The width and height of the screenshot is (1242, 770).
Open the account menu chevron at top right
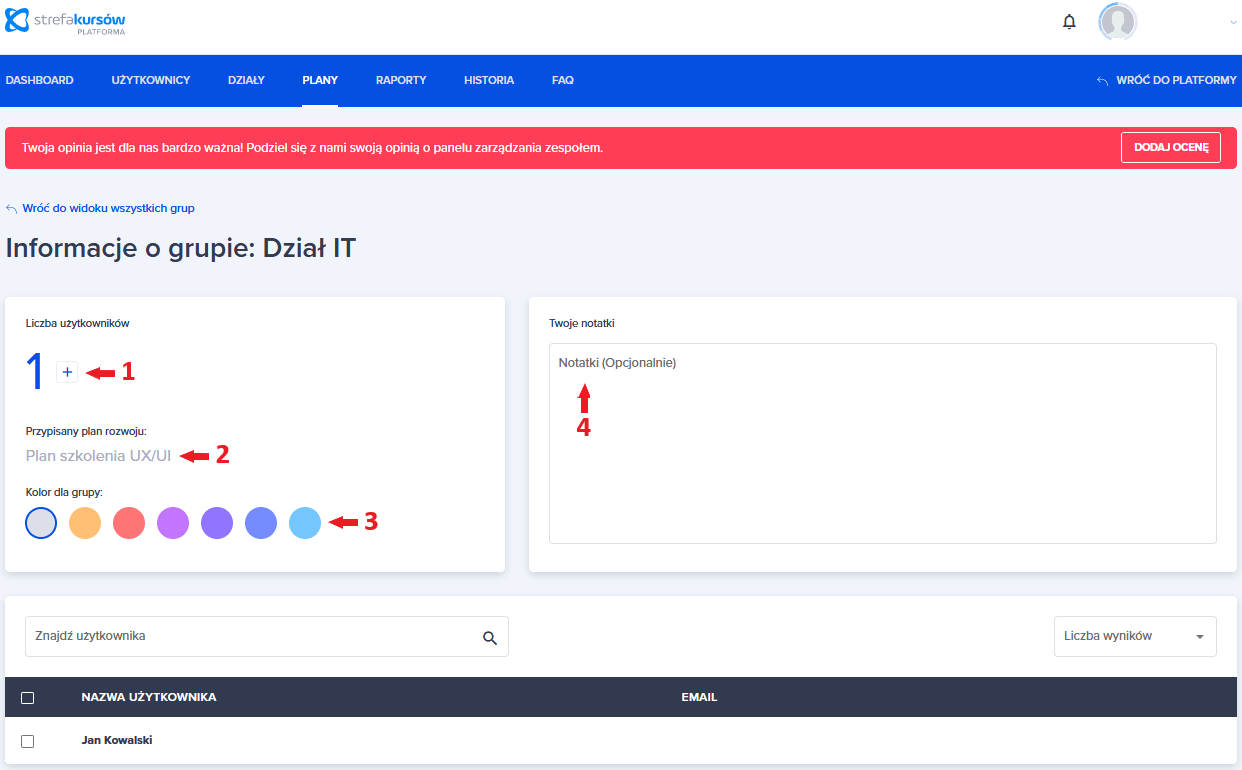(1233, 22)
